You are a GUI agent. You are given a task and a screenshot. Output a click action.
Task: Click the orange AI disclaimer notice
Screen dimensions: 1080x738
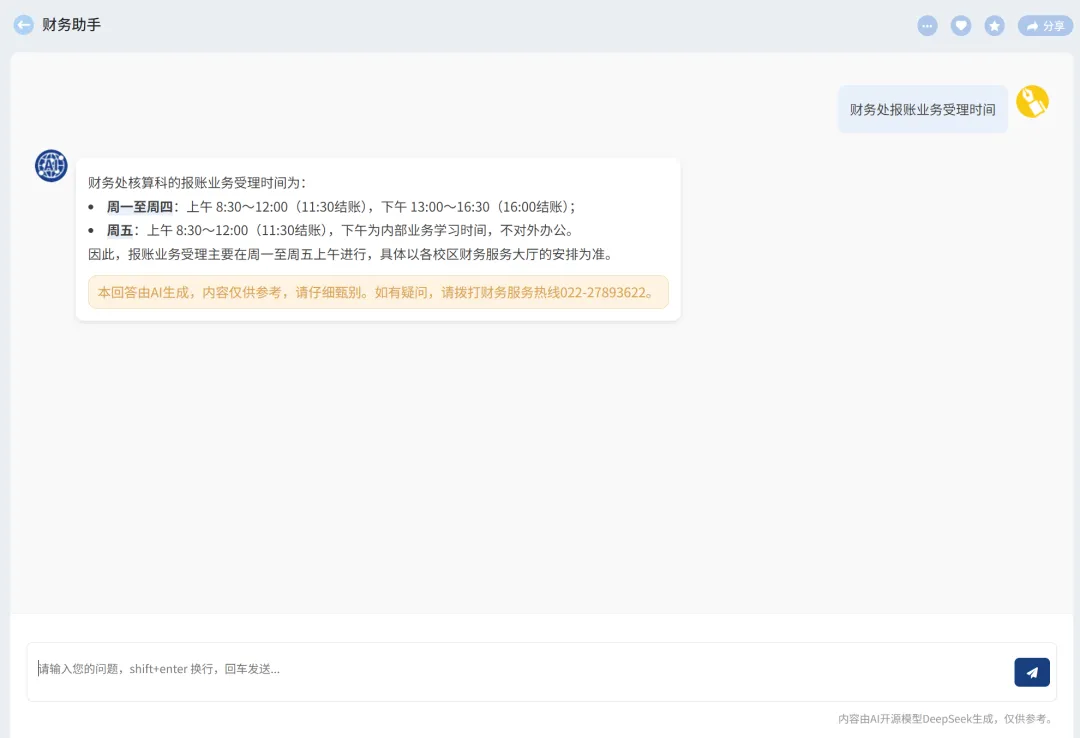click(378, 292)
